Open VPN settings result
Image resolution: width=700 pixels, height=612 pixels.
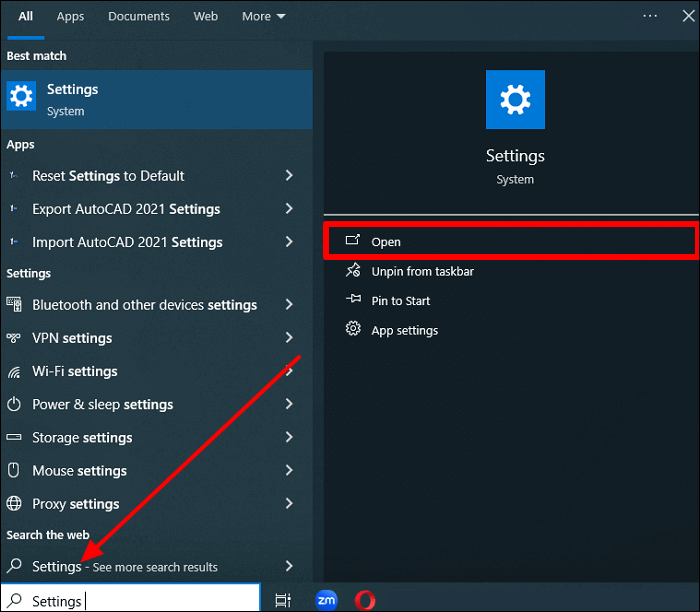pos(157,338)
